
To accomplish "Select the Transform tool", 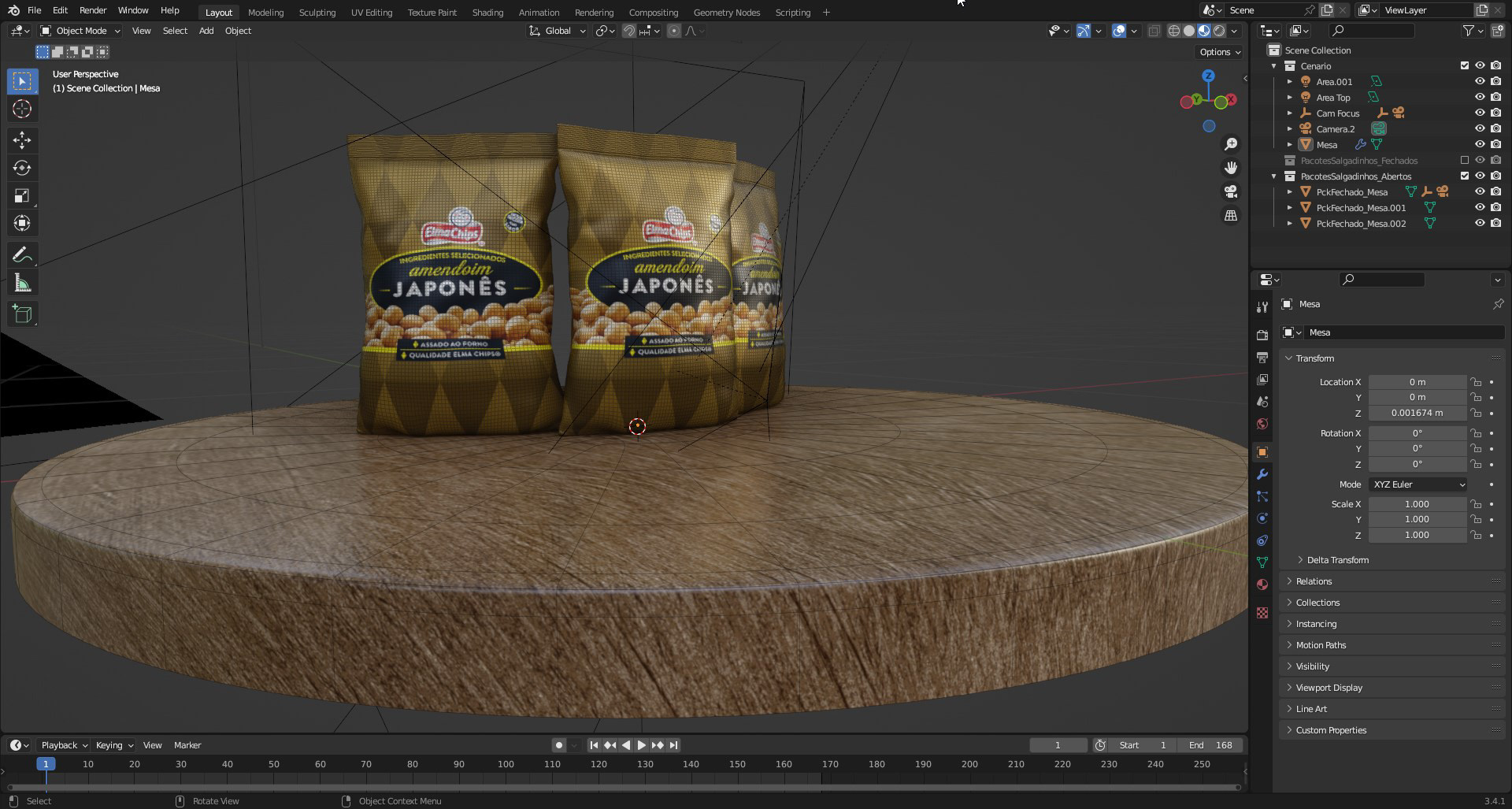I will [22, 223].
